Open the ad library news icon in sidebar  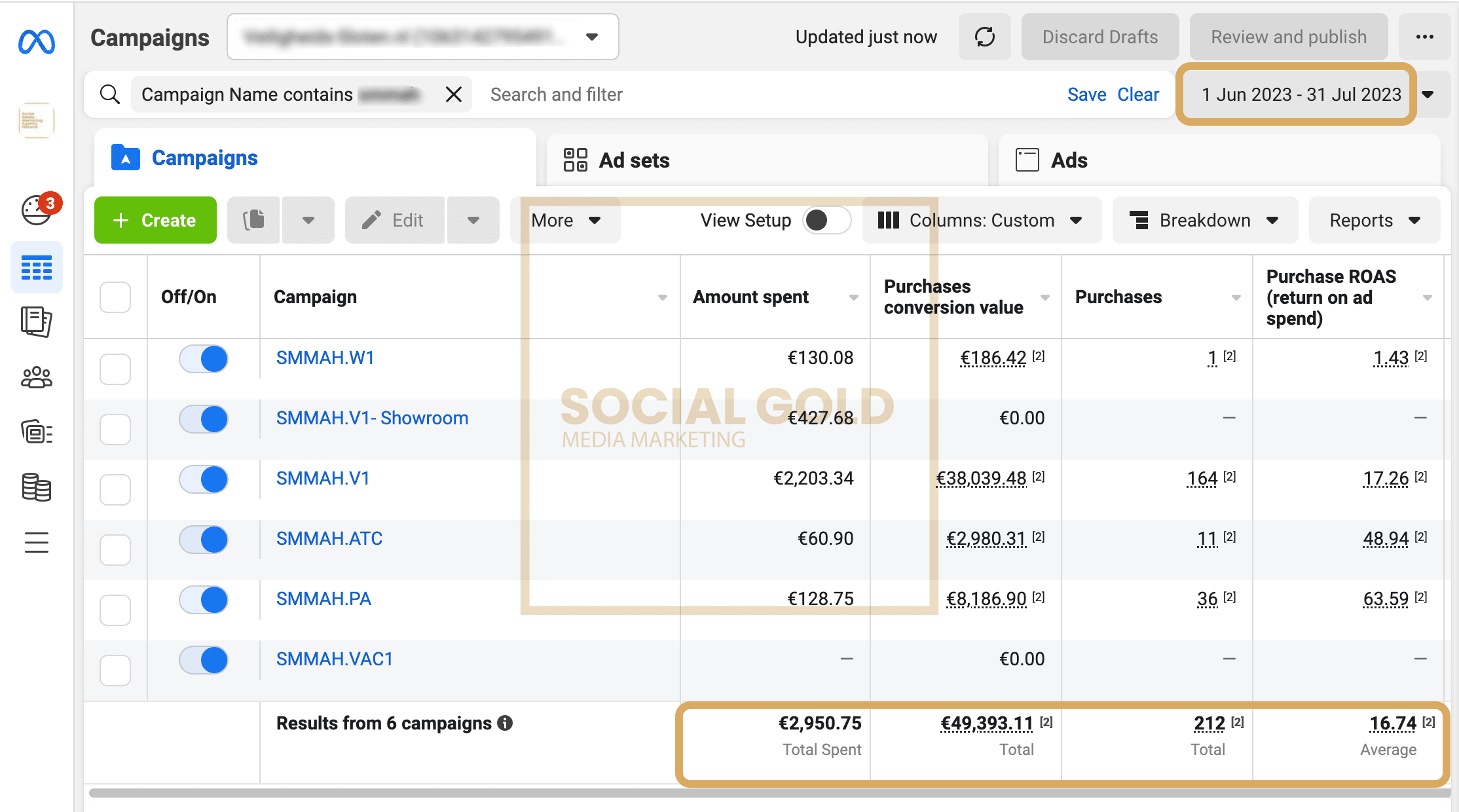coord(37,432)
